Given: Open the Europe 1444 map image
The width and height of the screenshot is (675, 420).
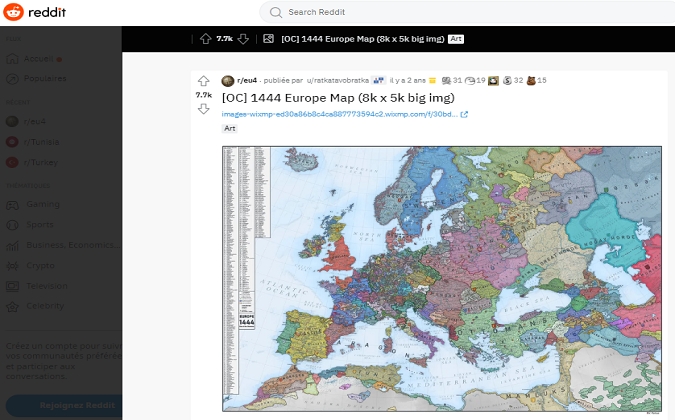Looking at the screenshot, I should [x=442, y=279].
